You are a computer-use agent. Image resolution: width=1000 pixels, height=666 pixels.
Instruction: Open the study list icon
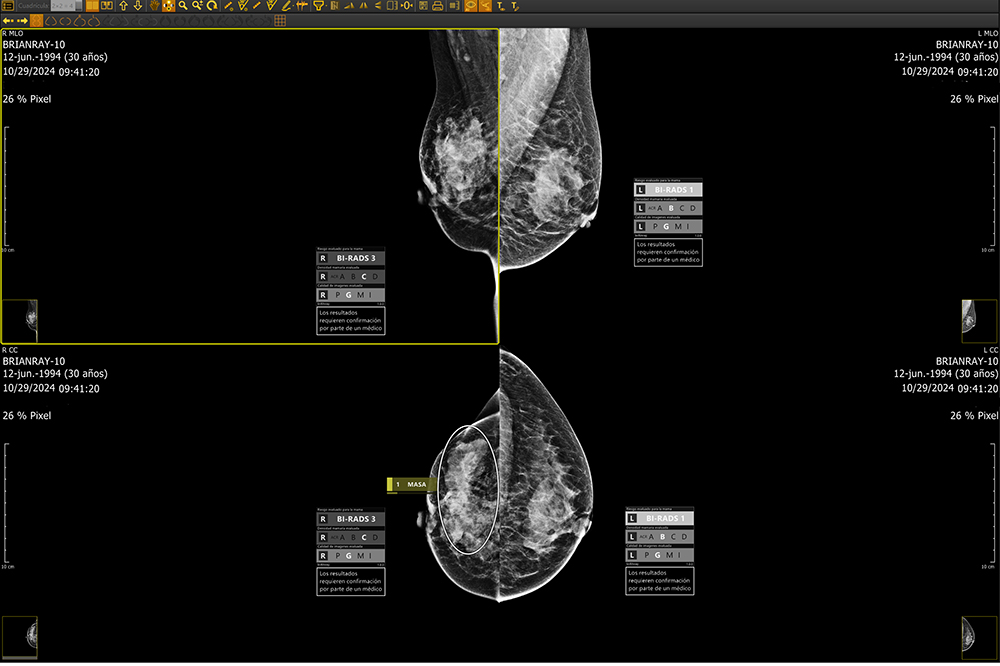7,6
